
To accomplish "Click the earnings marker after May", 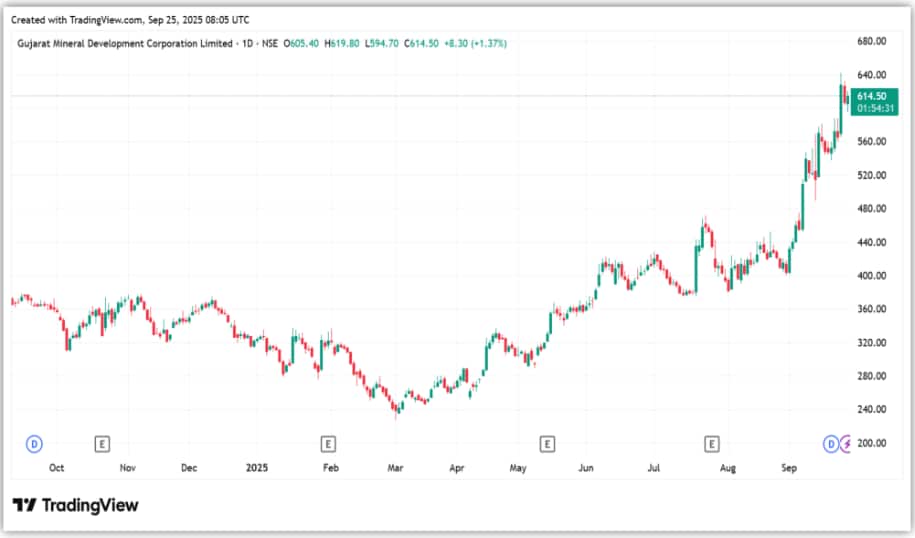I will click(x=546, y=442).
